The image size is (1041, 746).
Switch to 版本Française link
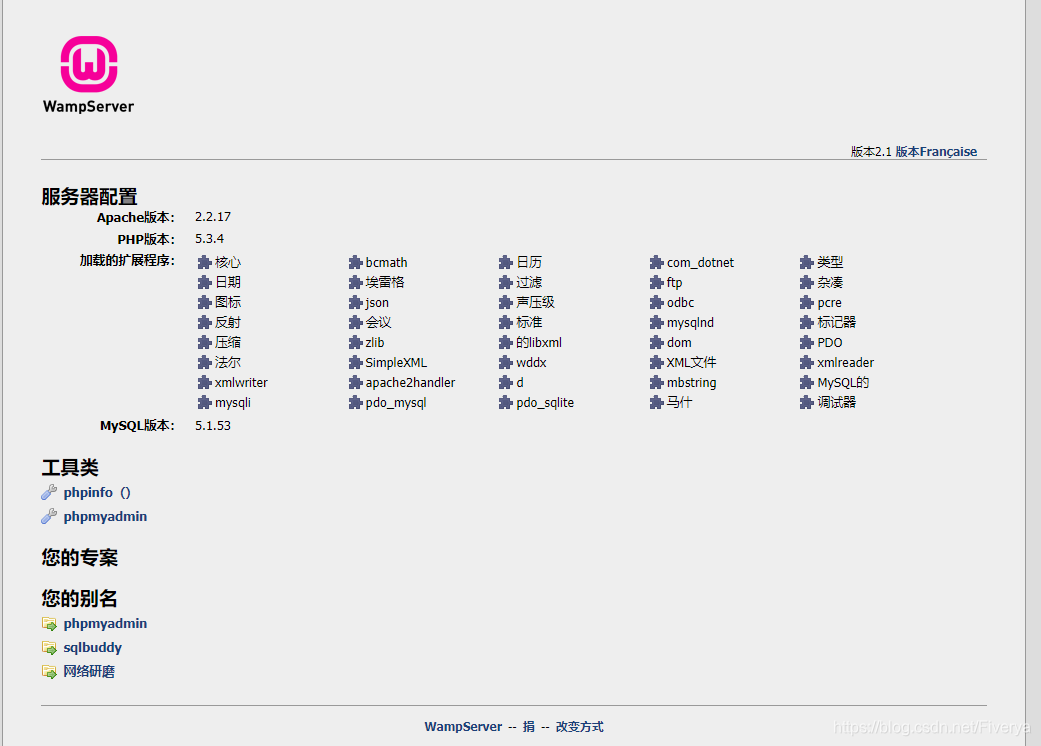(936, 151)
